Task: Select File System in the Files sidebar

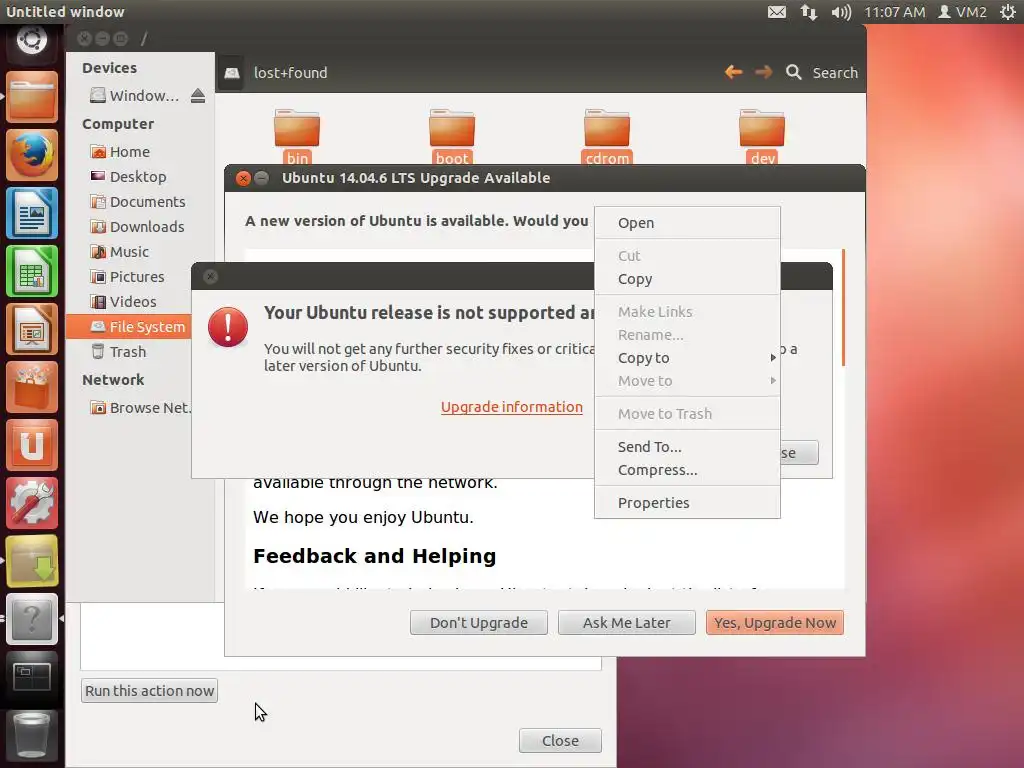Action: click(x=129, y=327)
